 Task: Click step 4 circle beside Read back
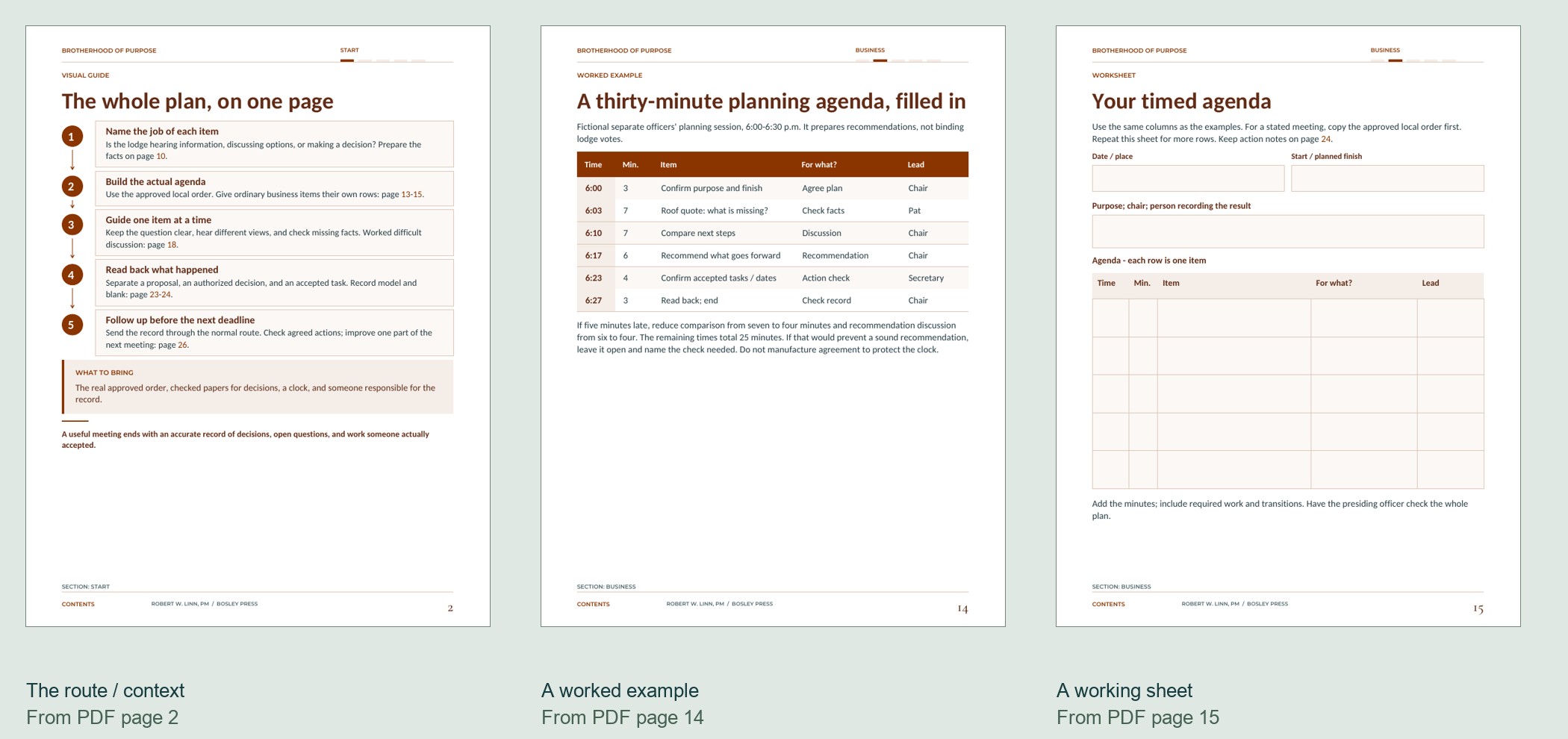pyautogui.click(x=72, y=275)
